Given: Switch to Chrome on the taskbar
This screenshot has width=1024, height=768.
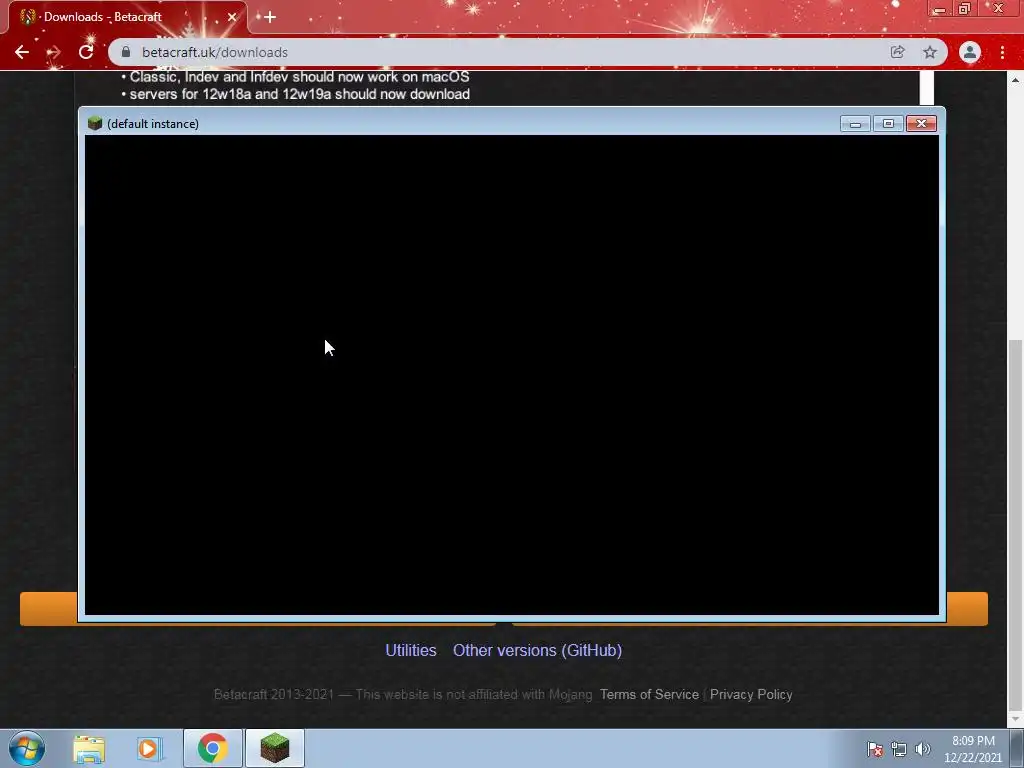Looking at the screenshot, I should (212, 748).
